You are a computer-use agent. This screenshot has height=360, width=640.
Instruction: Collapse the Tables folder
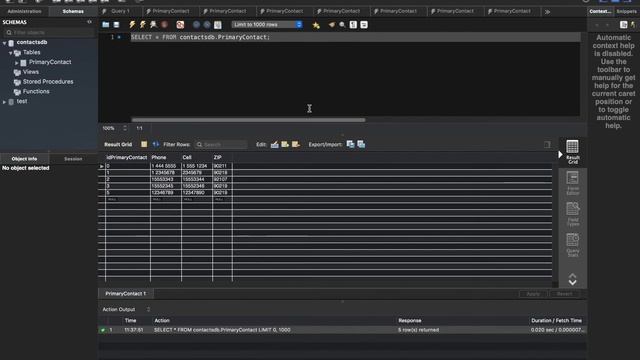pyautogui.click(x=11, y=53)
